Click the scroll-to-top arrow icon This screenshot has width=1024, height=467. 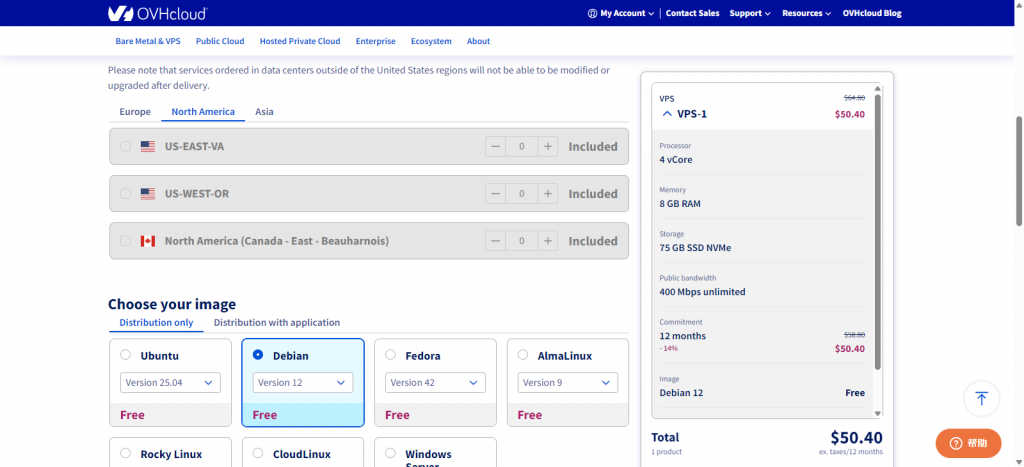click(981, 398)
